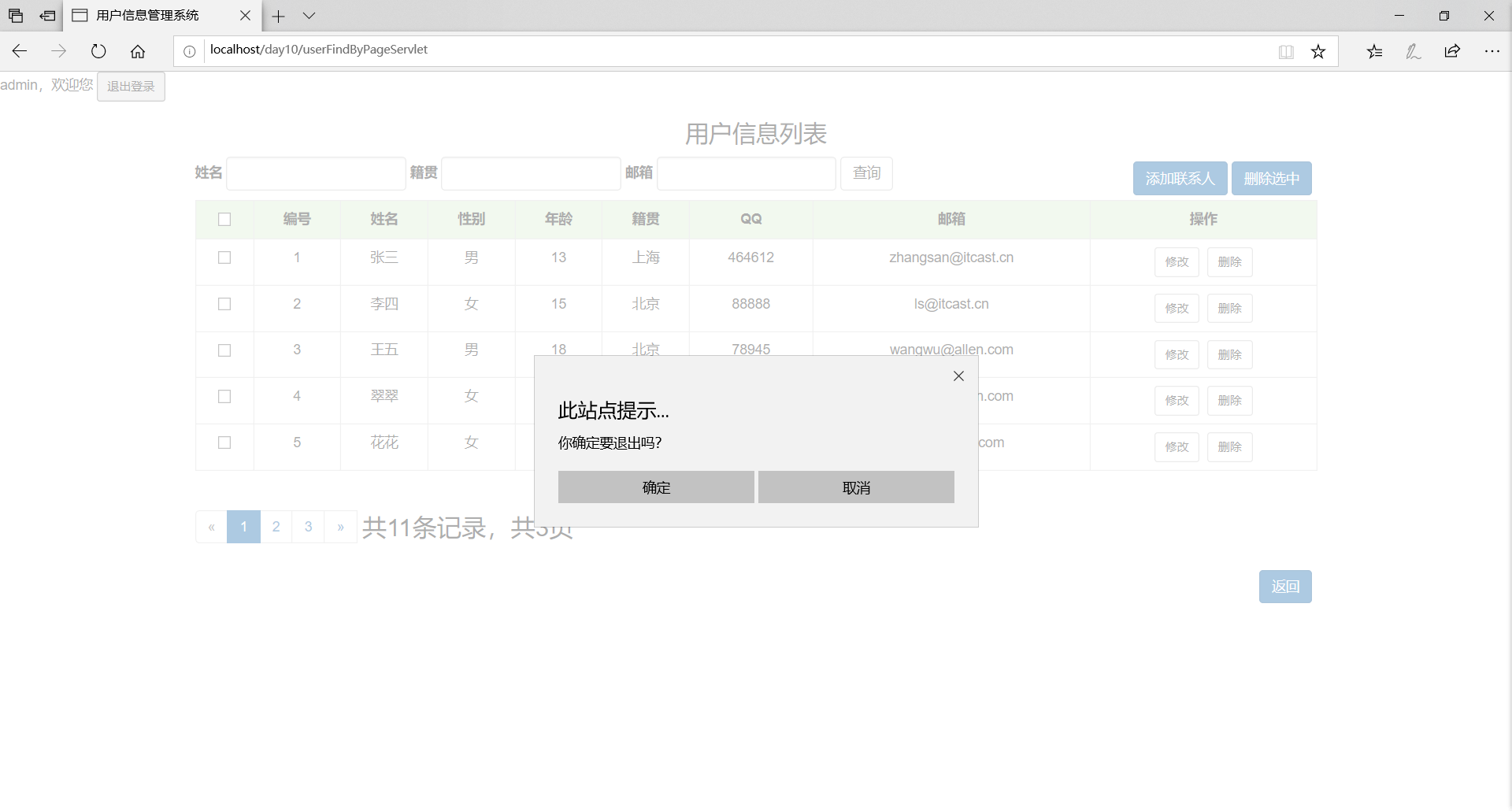Click 取消 to cancel logout
Image resolution: width=1512 pixels, height=811 pixels.
[x=856, y=487]
